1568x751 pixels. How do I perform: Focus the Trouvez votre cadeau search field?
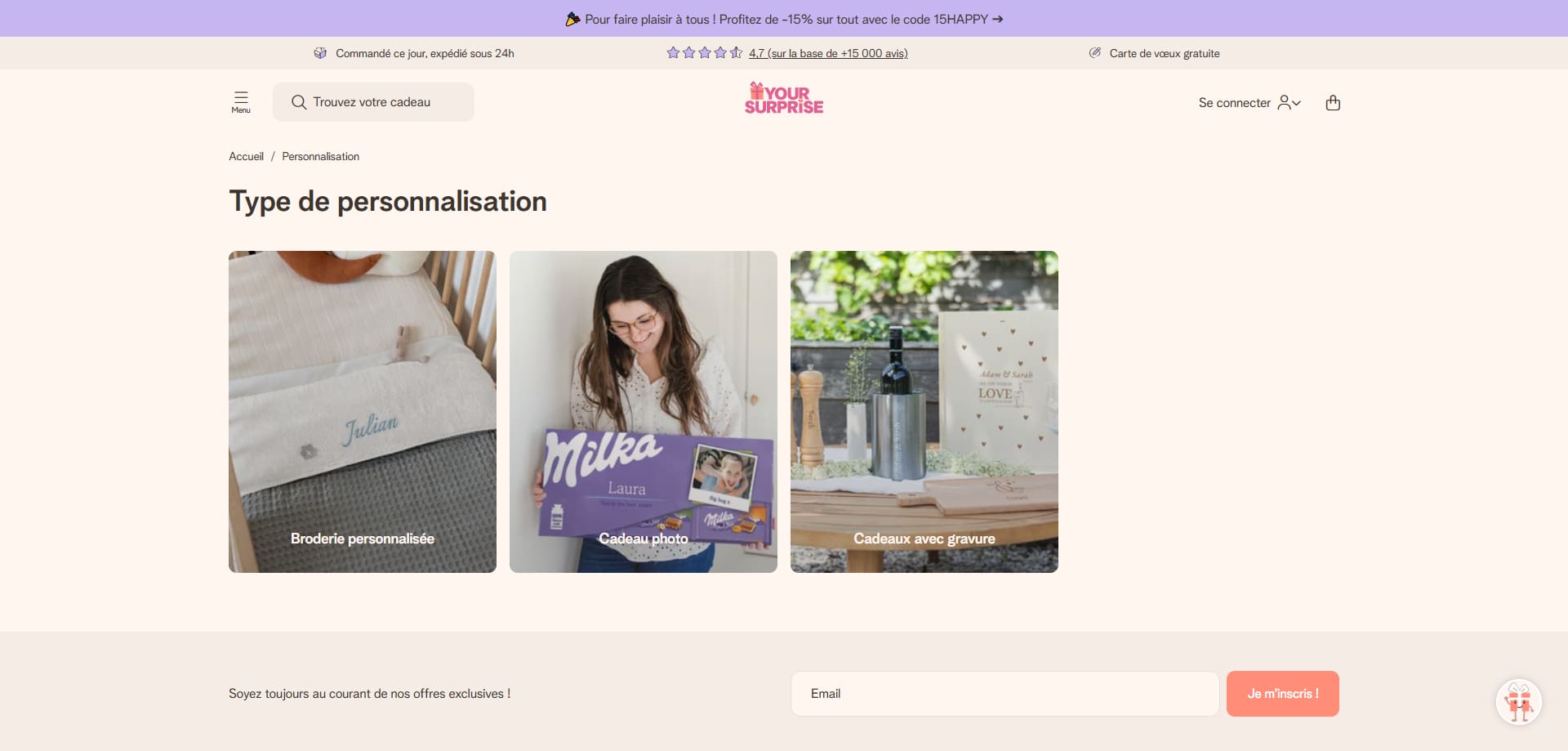point(373,102)
